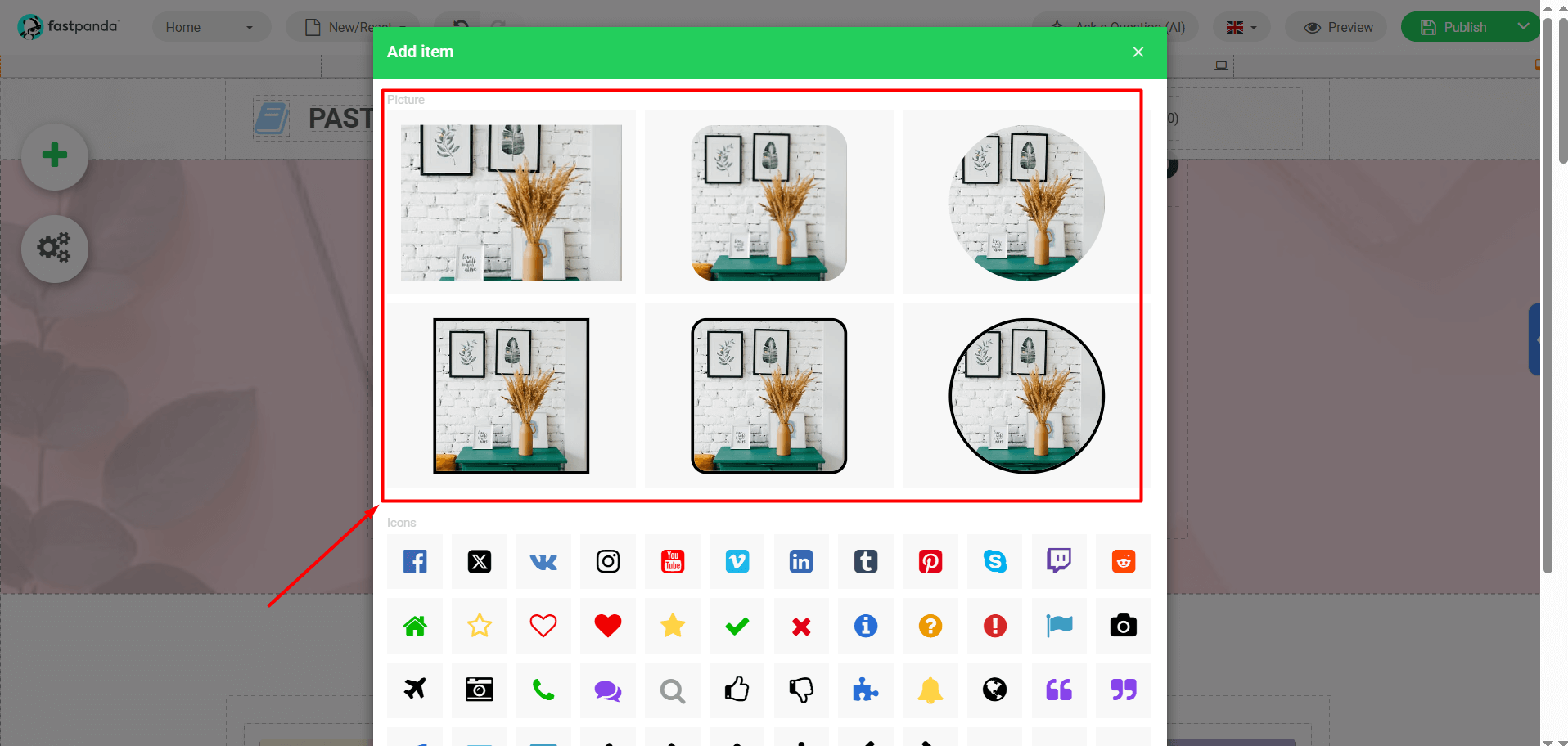The height and width of the screenshot is (746, 1568).
Task: Select the thumbs up icon
Action: coord(737,690)
